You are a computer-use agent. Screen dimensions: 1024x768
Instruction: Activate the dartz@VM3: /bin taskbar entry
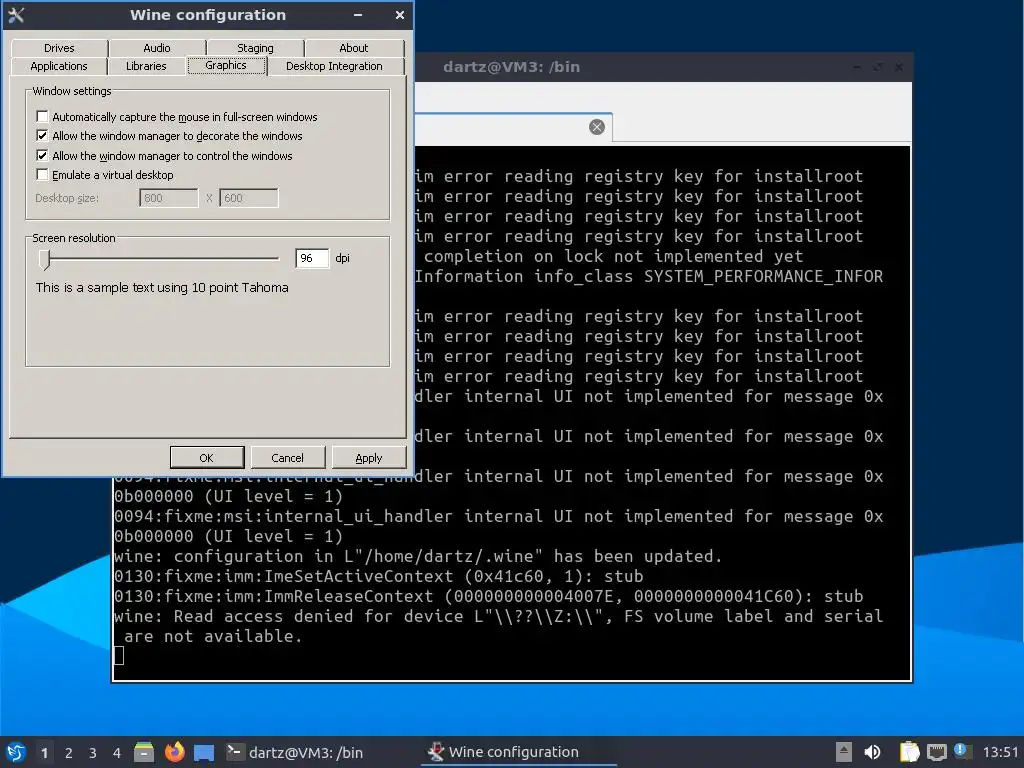point(295,752)
